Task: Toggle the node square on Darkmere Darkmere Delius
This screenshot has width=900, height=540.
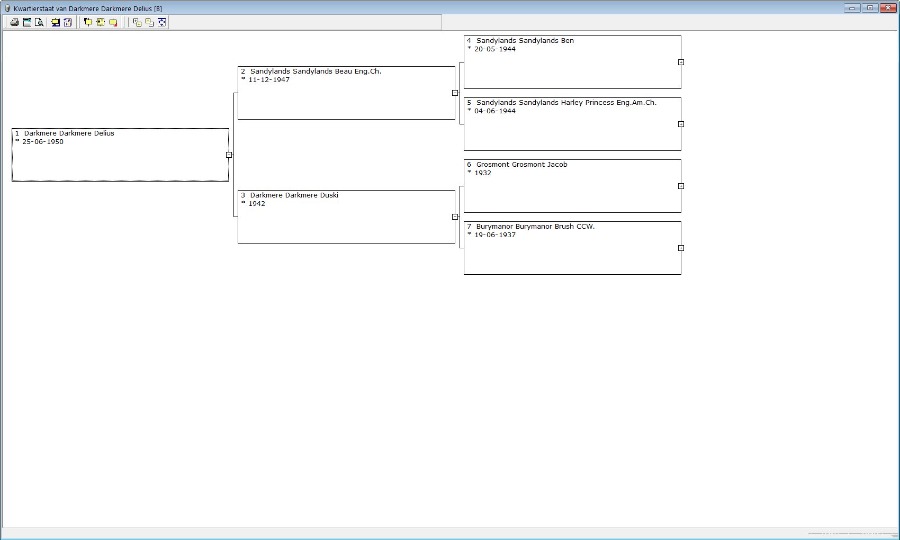Action: click(x=229, y=155)
